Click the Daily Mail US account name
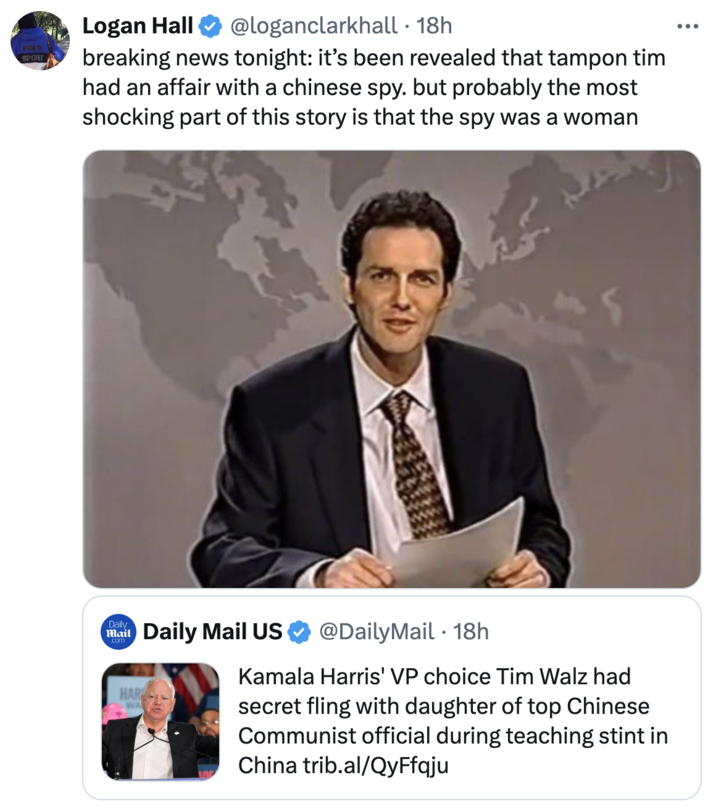The image size is (716, 812). (x=213, y=631)
